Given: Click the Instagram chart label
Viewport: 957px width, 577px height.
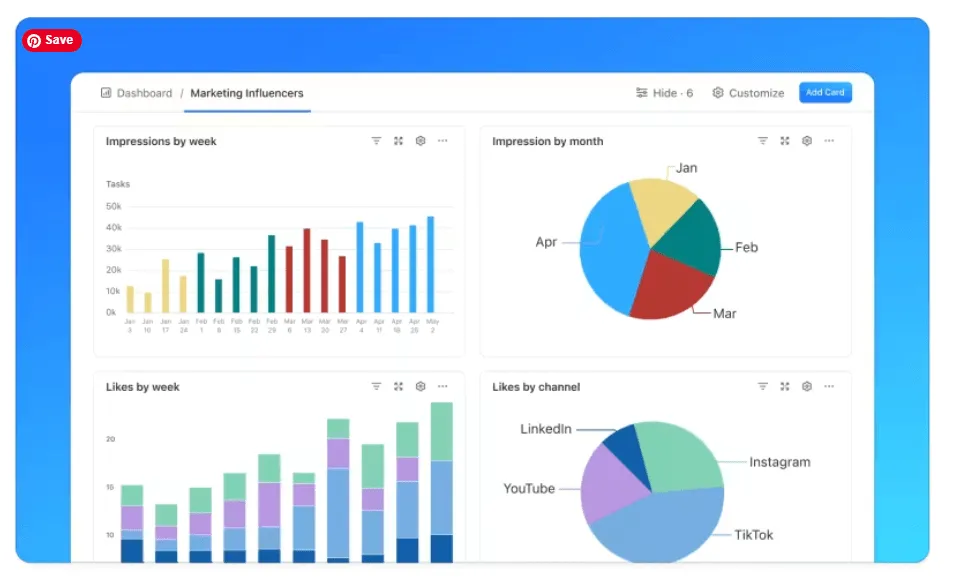Looking at the screenshot, I should [779, 462].
